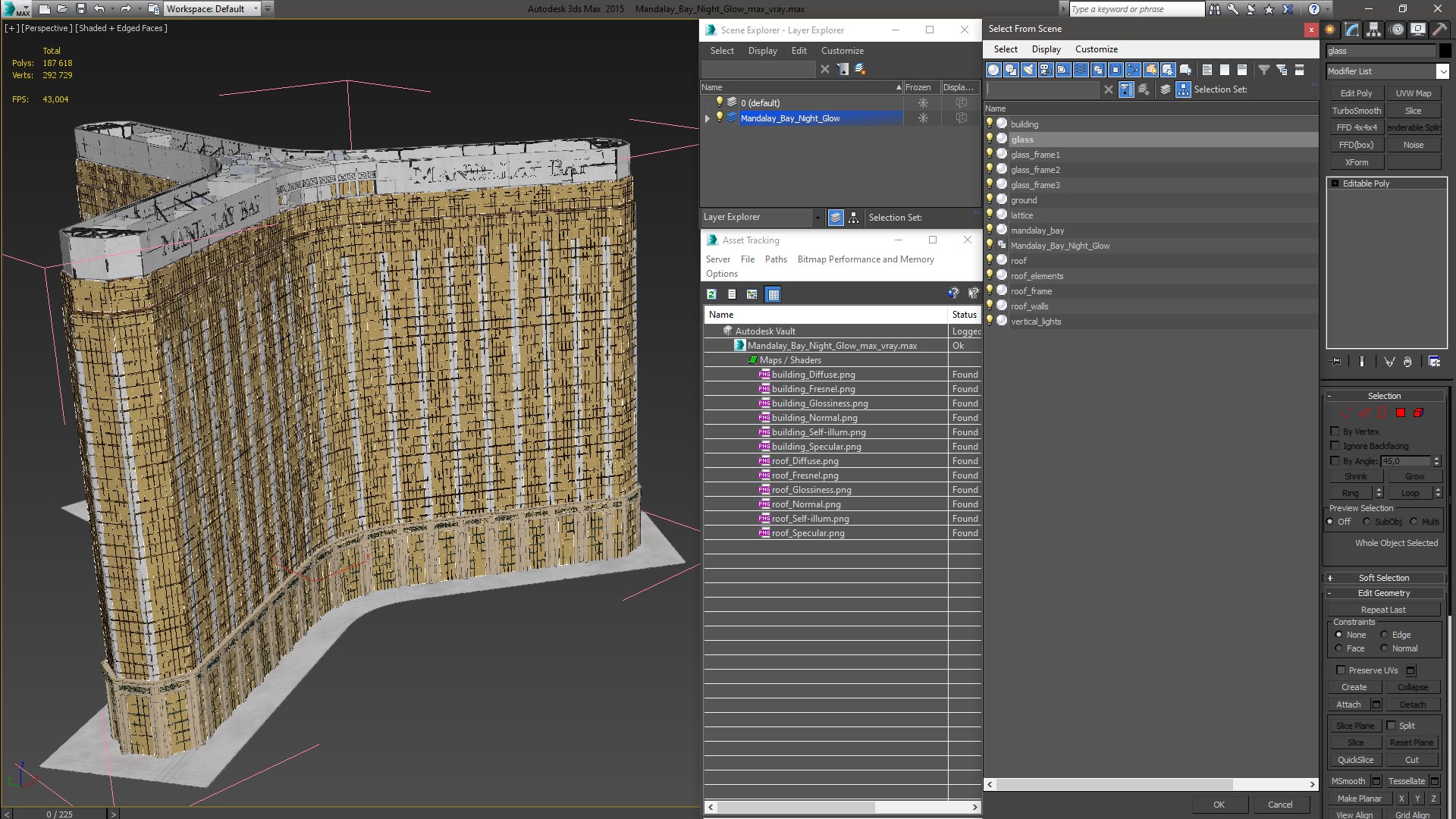Click the UVW Map modifier button
Screen dimensions: 1456x819
click(x=1414, y=93)
